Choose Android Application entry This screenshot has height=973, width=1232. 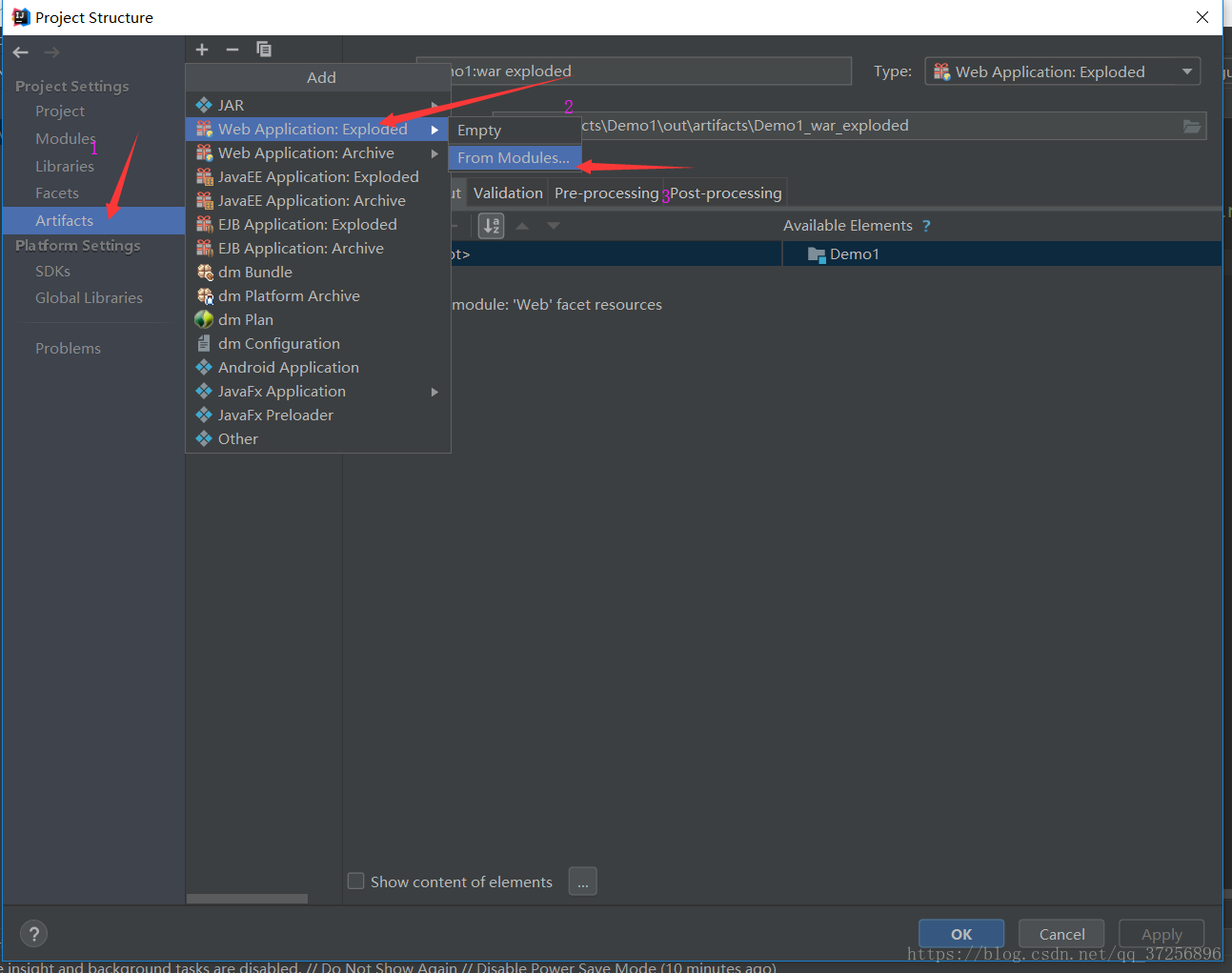[x=317, y=367]
